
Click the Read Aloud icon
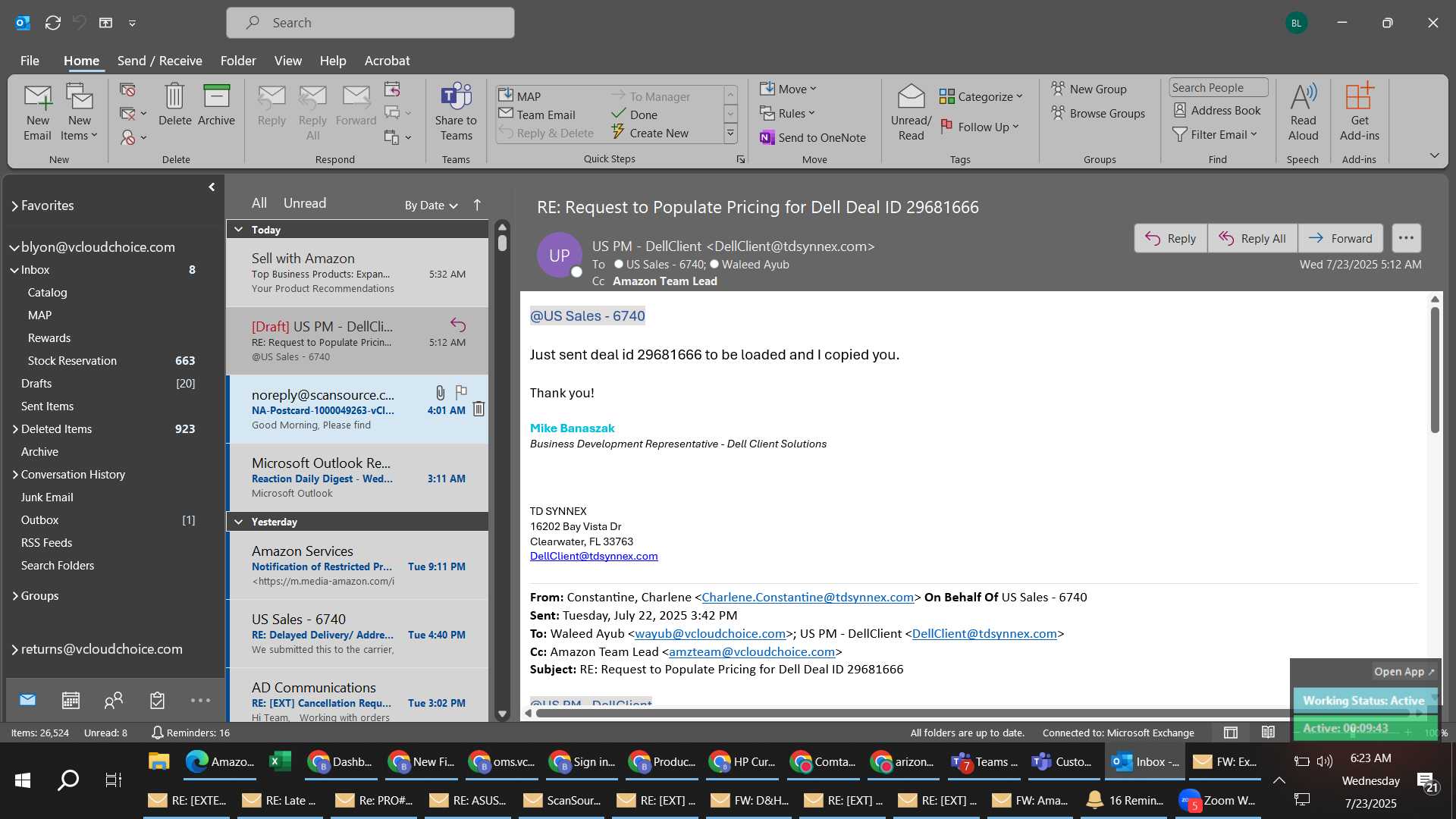point(1303,112)
